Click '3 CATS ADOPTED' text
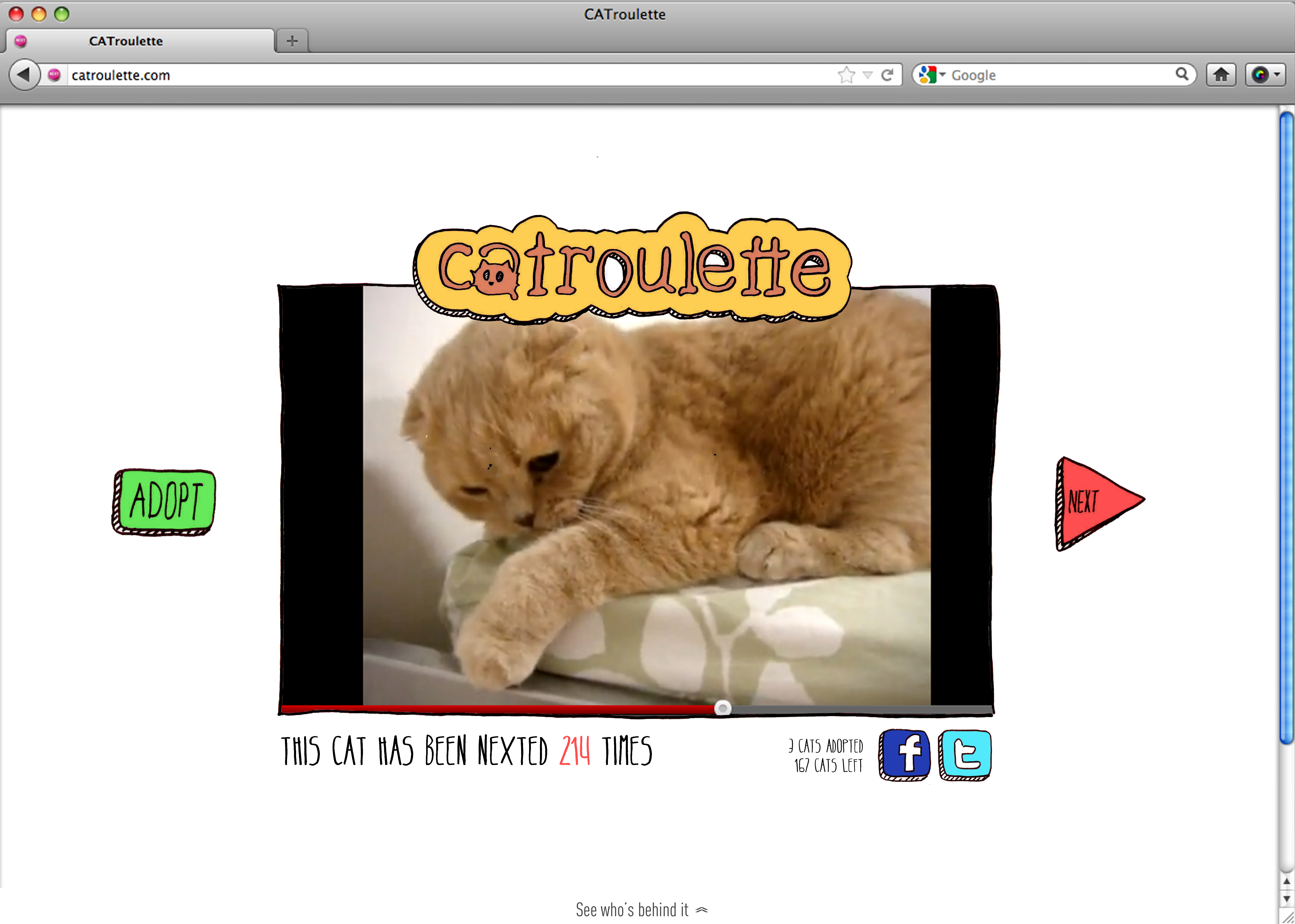Image resolution: width=1295 pixels, height=924 pixels. 826,746
